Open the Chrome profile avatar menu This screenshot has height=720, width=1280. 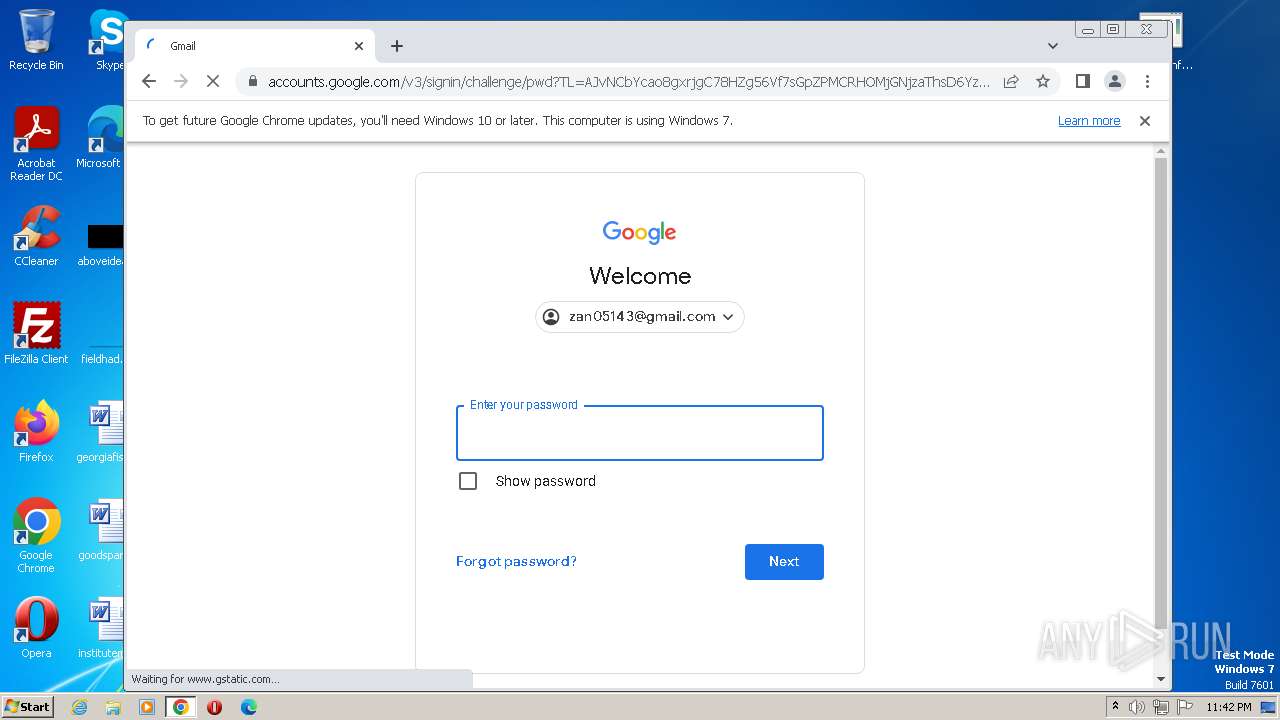[x=1115, y=81]
